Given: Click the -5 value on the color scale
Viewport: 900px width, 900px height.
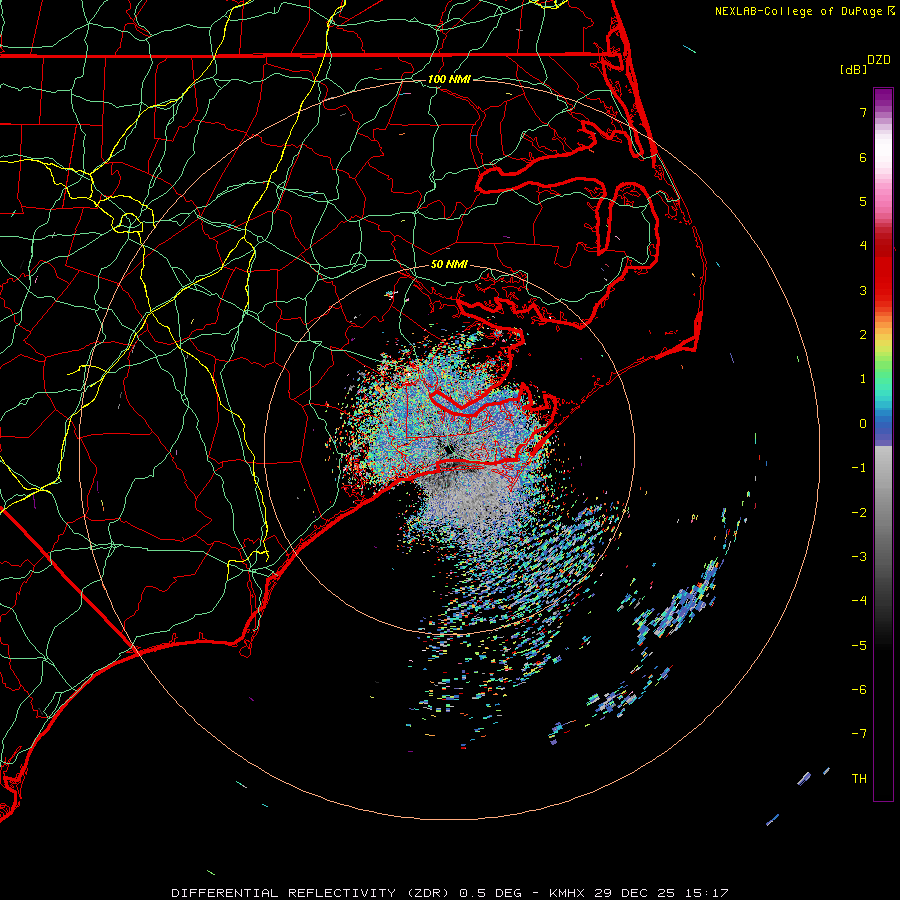Looking at the screenshot, I should coord(859,646).
